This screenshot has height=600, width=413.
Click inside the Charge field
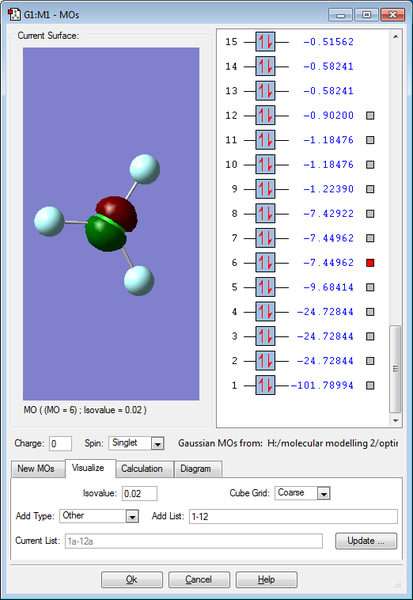(x=60, y=444)
